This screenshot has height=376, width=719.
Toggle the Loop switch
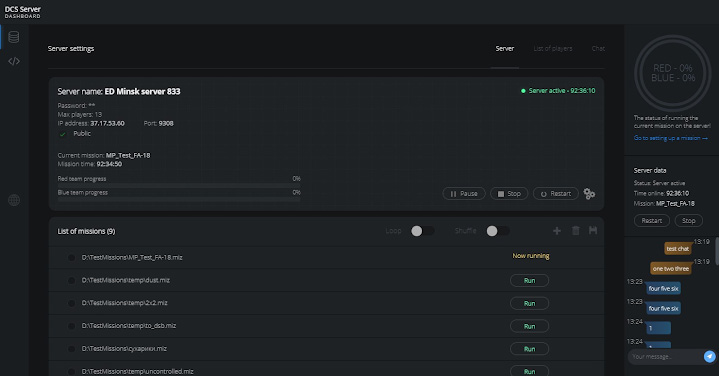422,231
